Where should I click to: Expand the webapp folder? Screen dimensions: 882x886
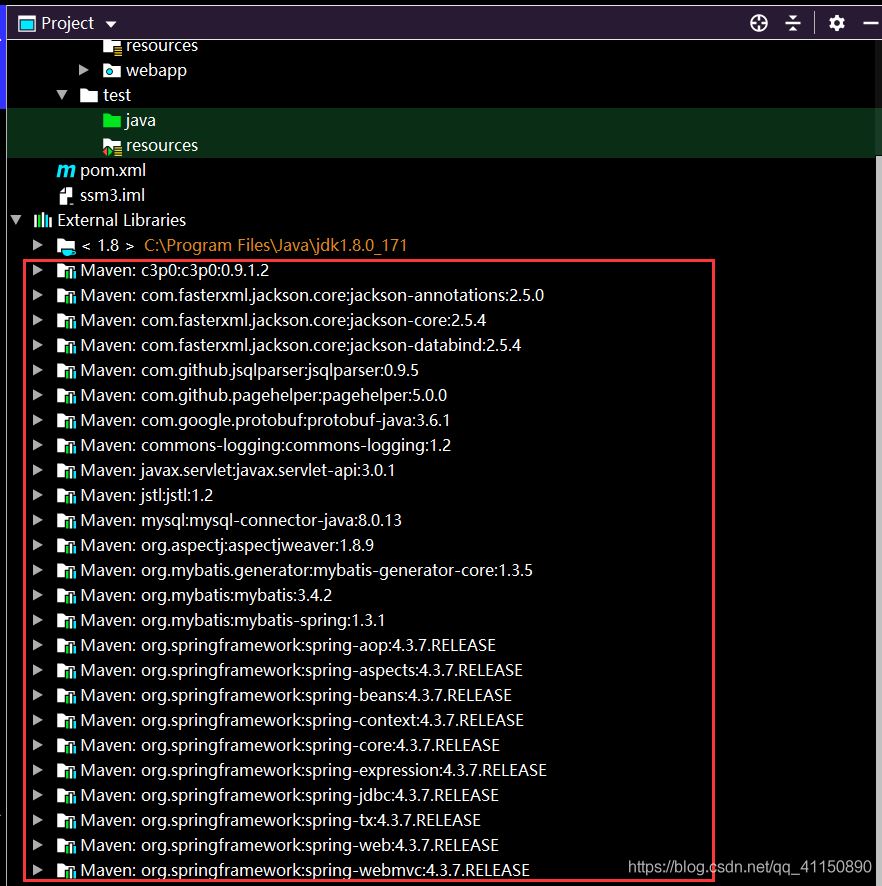point(85,71)
